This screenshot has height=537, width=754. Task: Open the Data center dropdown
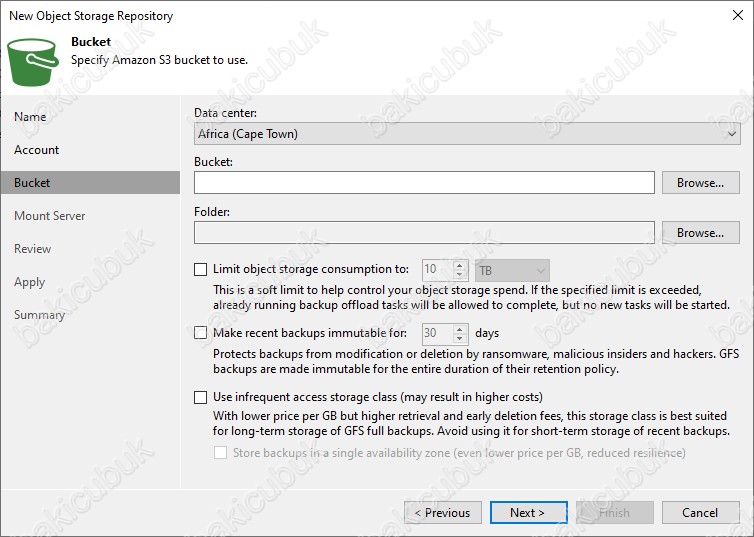click(x=467, y=134)
